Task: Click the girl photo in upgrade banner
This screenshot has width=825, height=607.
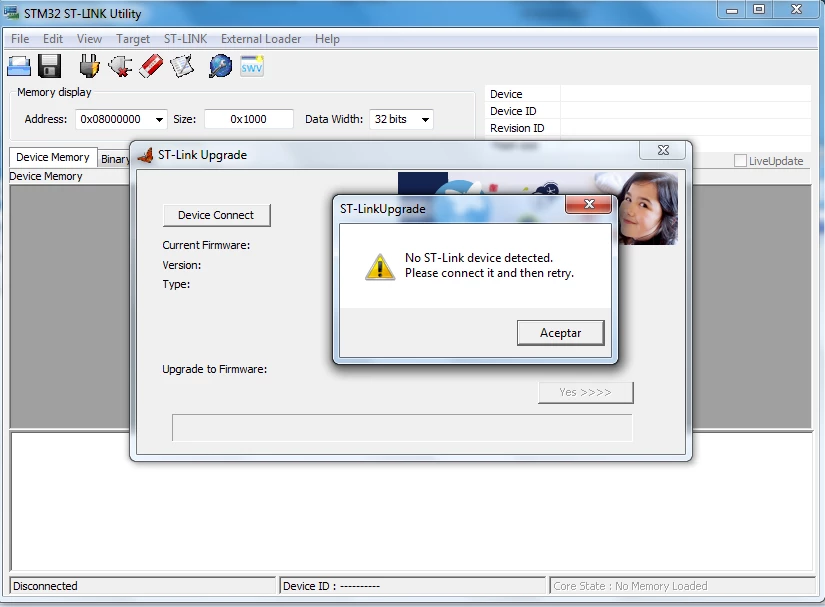Action: [x=648, y=208]
